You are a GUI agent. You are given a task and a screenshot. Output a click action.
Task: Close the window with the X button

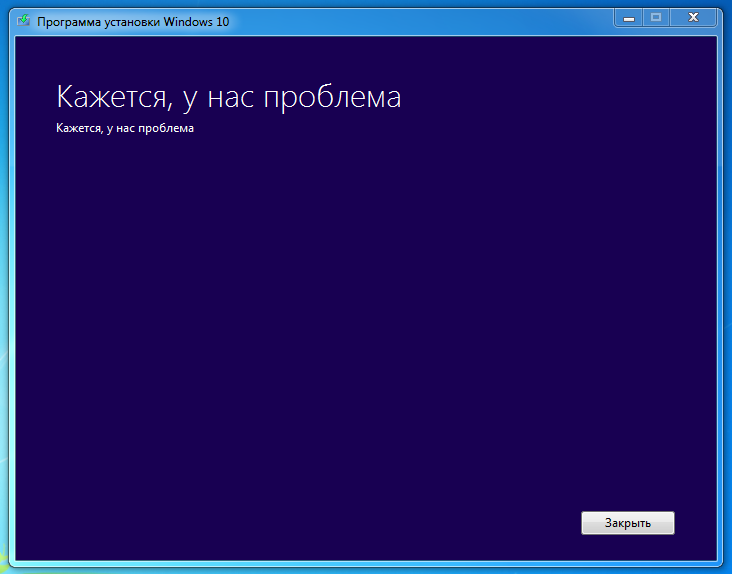click(693, 19)
